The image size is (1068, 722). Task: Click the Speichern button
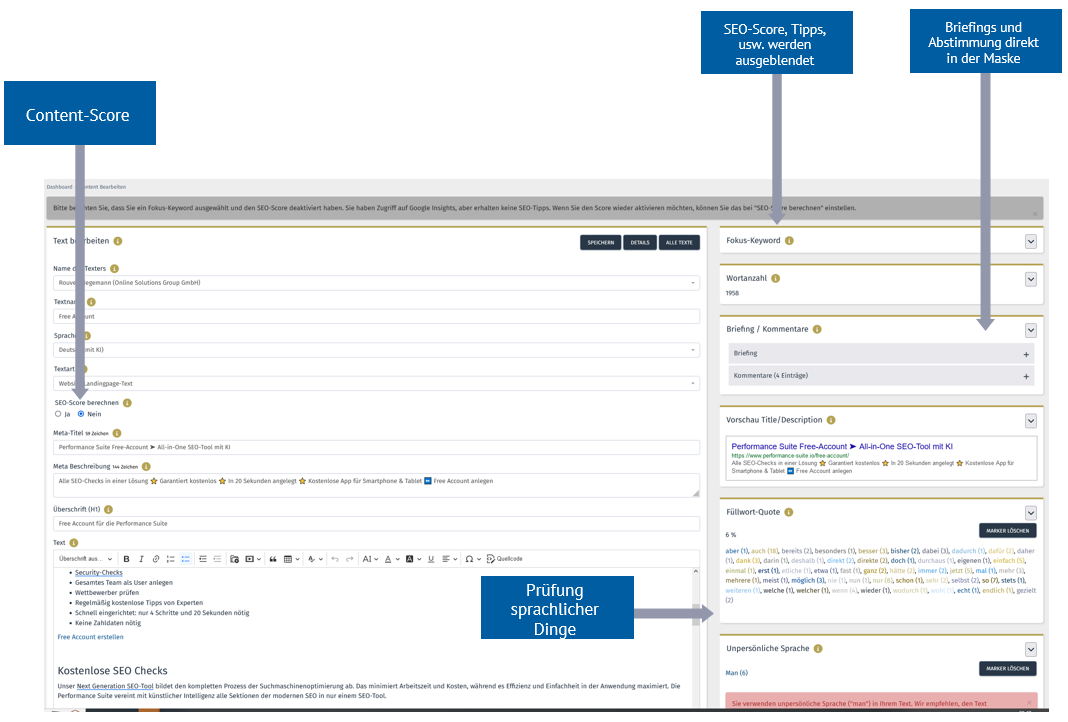click(600, 242)
